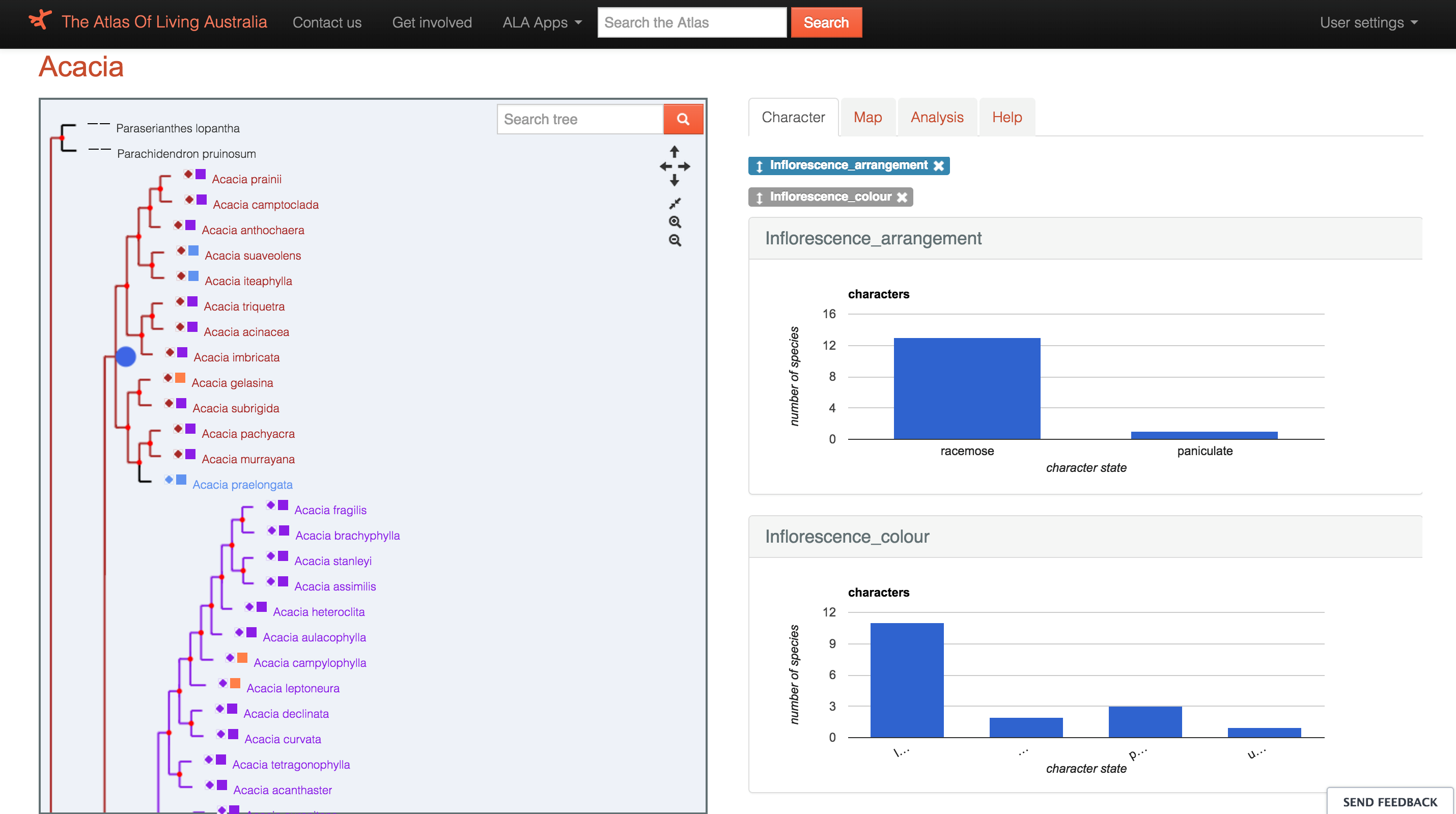This screenshot has width=1456, height=814.
Task: Click the orange tree search magnifier button
Action: click(683, 119)
